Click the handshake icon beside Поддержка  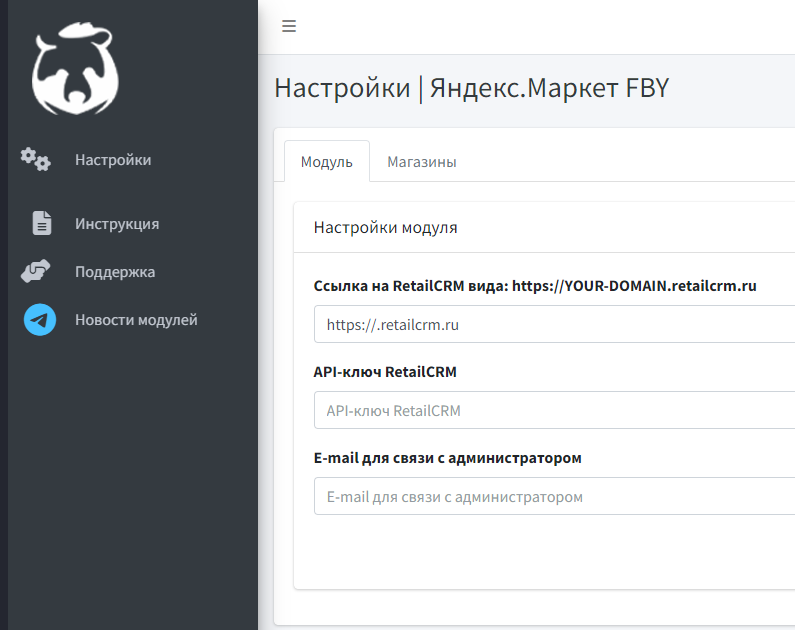35,271
